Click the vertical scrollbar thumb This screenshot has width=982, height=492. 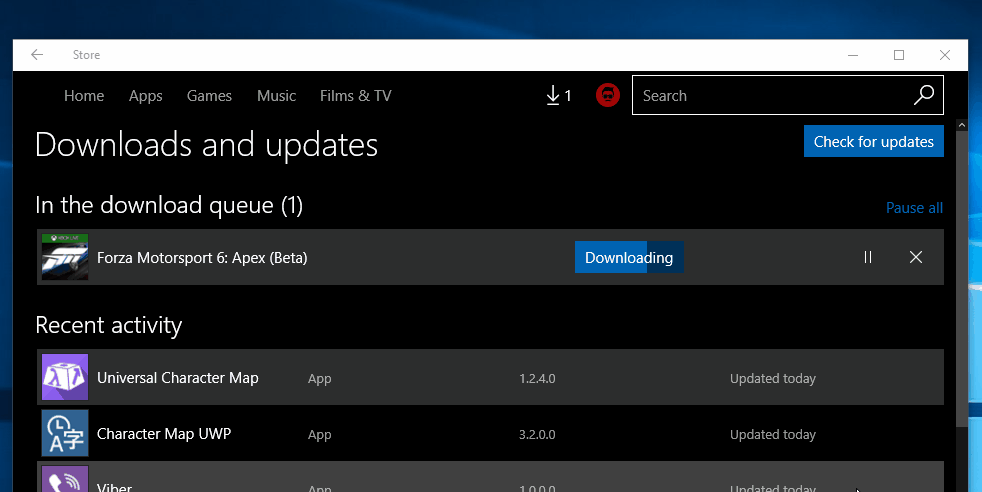click(x=962, y=279)
